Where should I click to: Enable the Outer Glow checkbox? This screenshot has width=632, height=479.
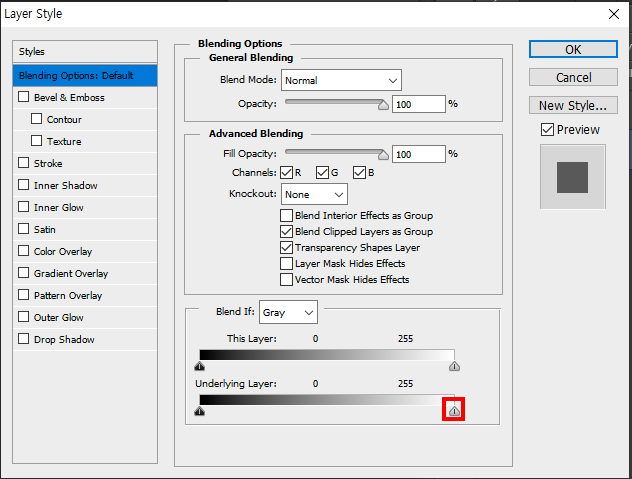[24, 317]
